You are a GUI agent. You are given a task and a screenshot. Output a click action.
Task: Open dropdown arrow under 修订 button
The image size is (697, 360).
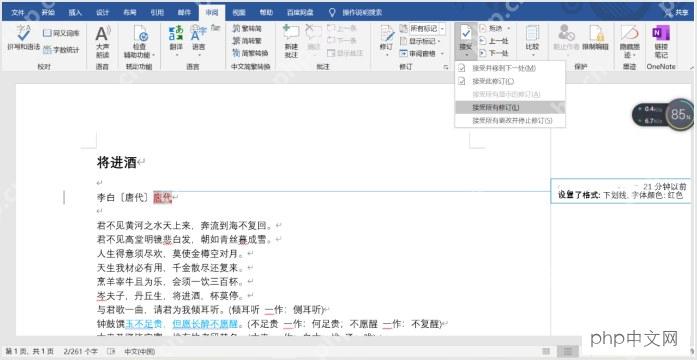coord(386,55)
